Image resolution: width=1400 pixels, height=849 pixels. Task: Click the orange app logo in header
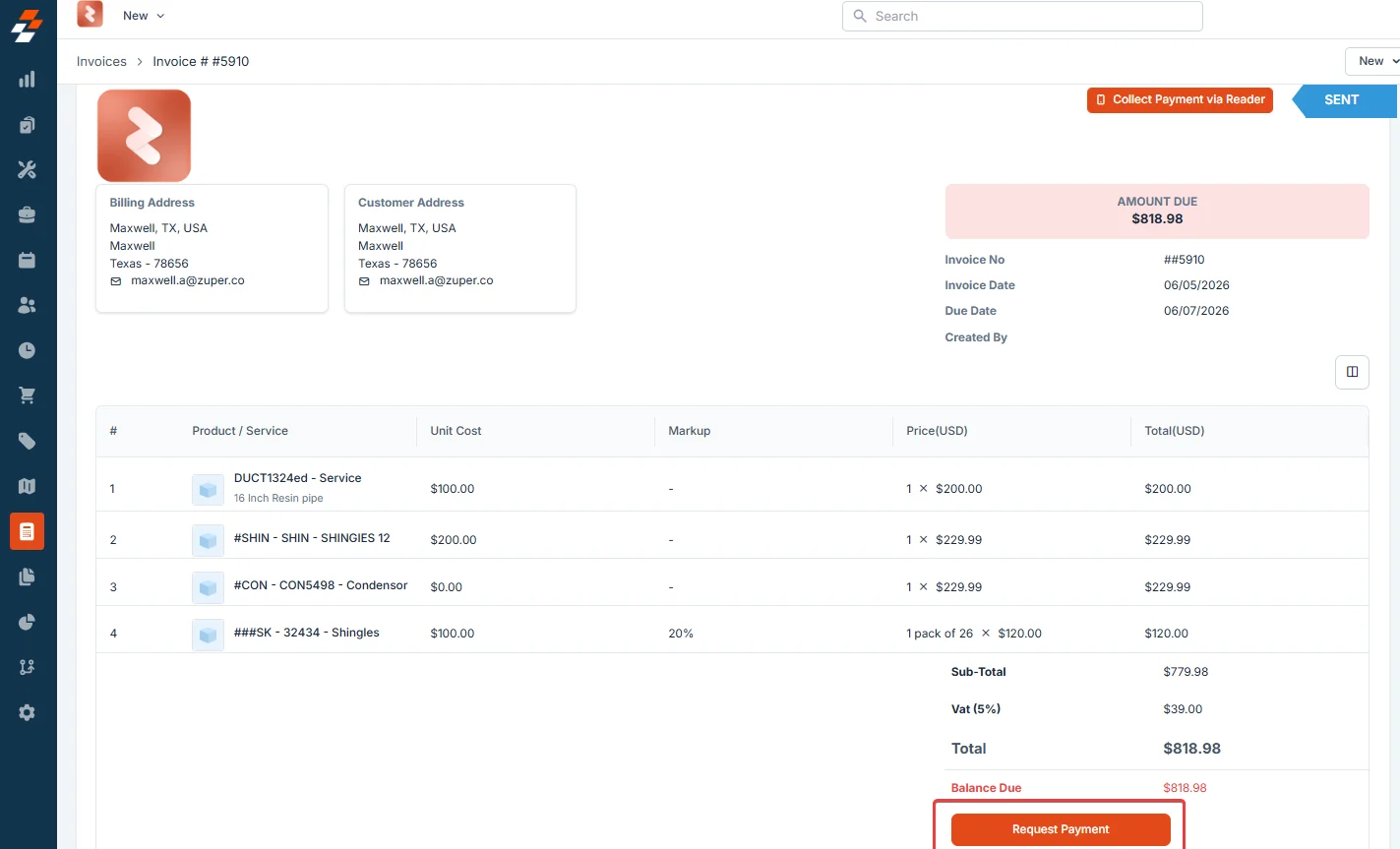pos(90,14)
